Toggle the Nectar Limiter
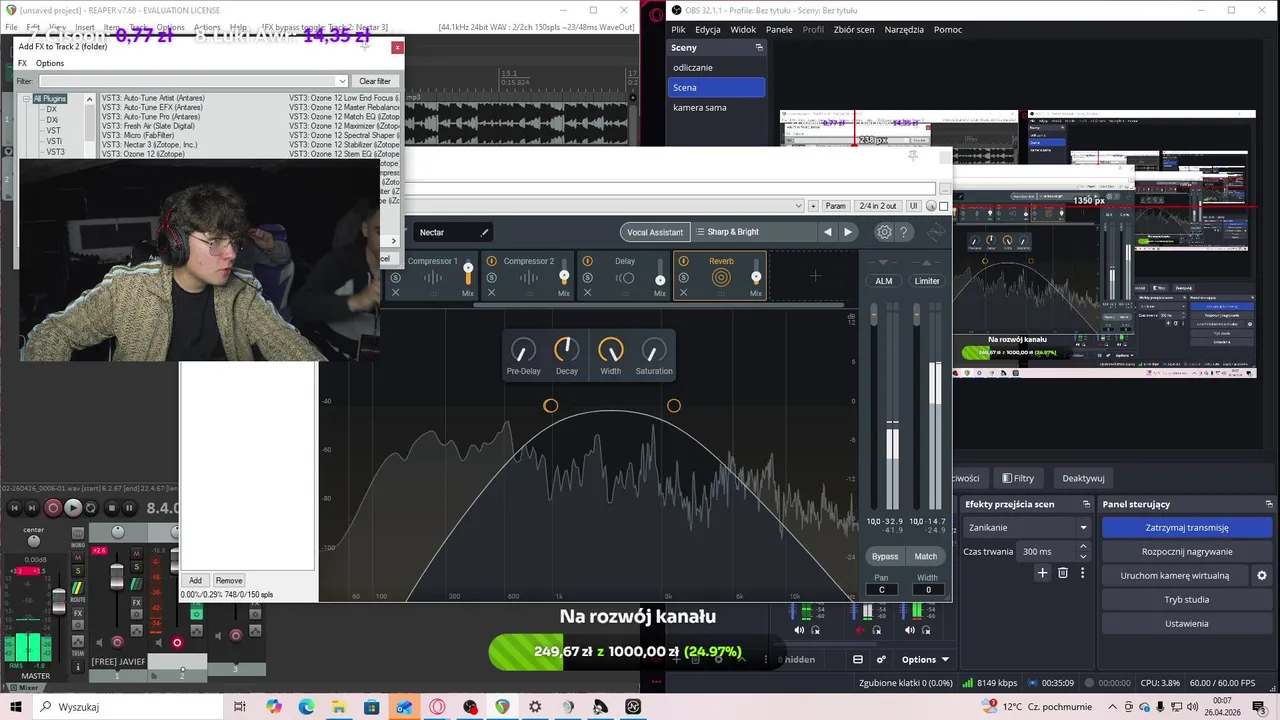Image resolution: width=1280 pixels, height=720 pixels. 927,281
